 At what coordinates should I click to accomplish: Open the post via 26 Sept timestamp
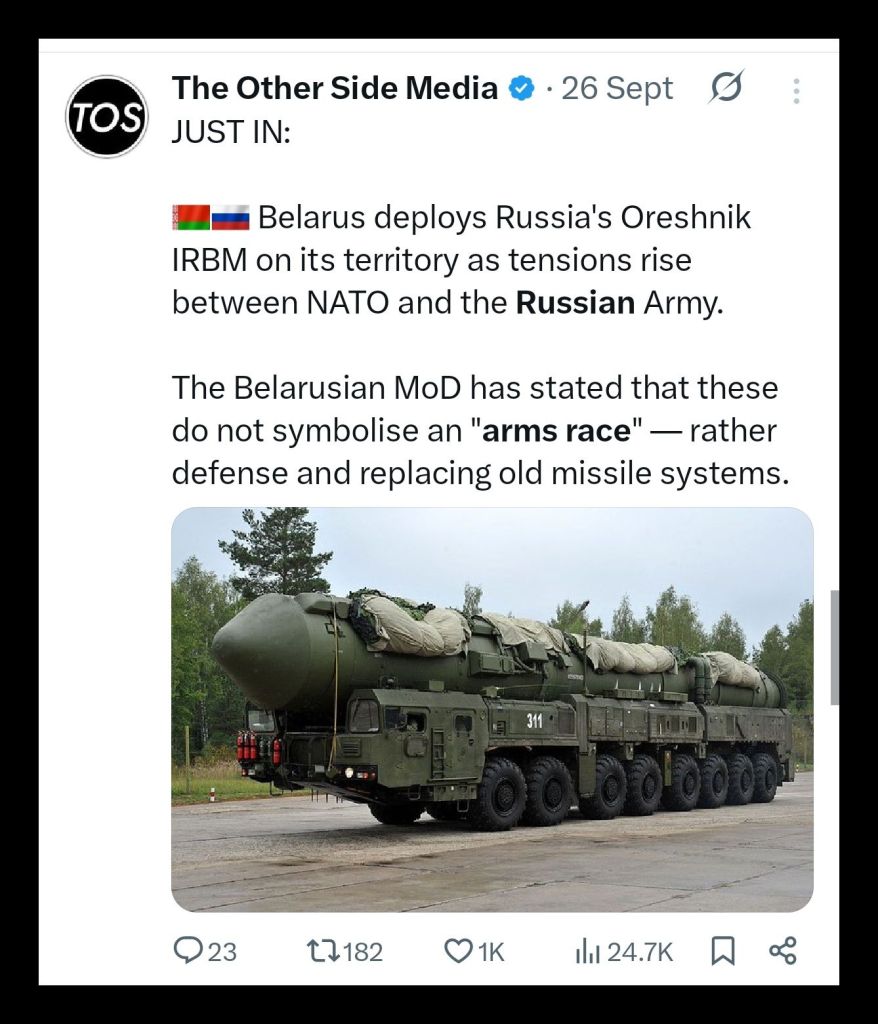617,88
